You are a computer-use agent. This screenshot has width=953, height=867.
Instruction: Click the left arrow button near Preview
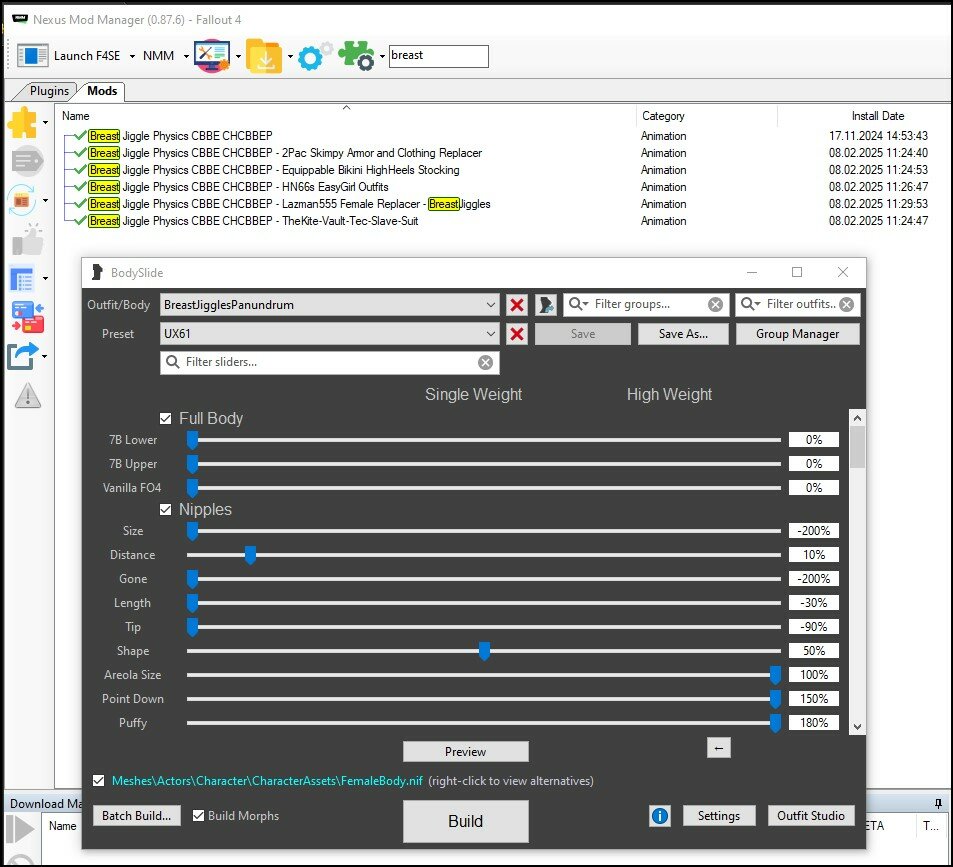coord(718,749)
